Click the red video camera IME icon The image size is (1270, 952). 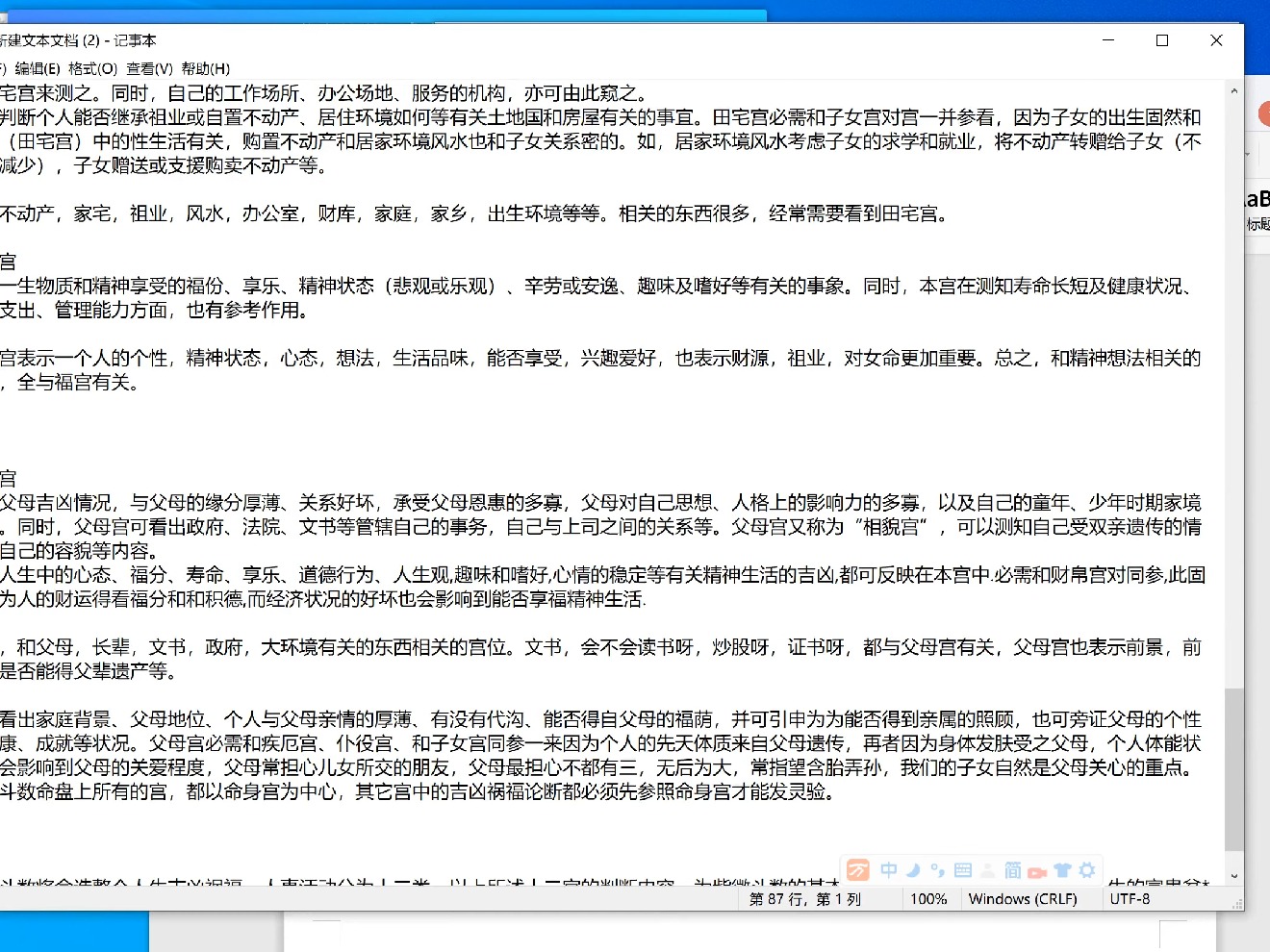pos(1037,872)
